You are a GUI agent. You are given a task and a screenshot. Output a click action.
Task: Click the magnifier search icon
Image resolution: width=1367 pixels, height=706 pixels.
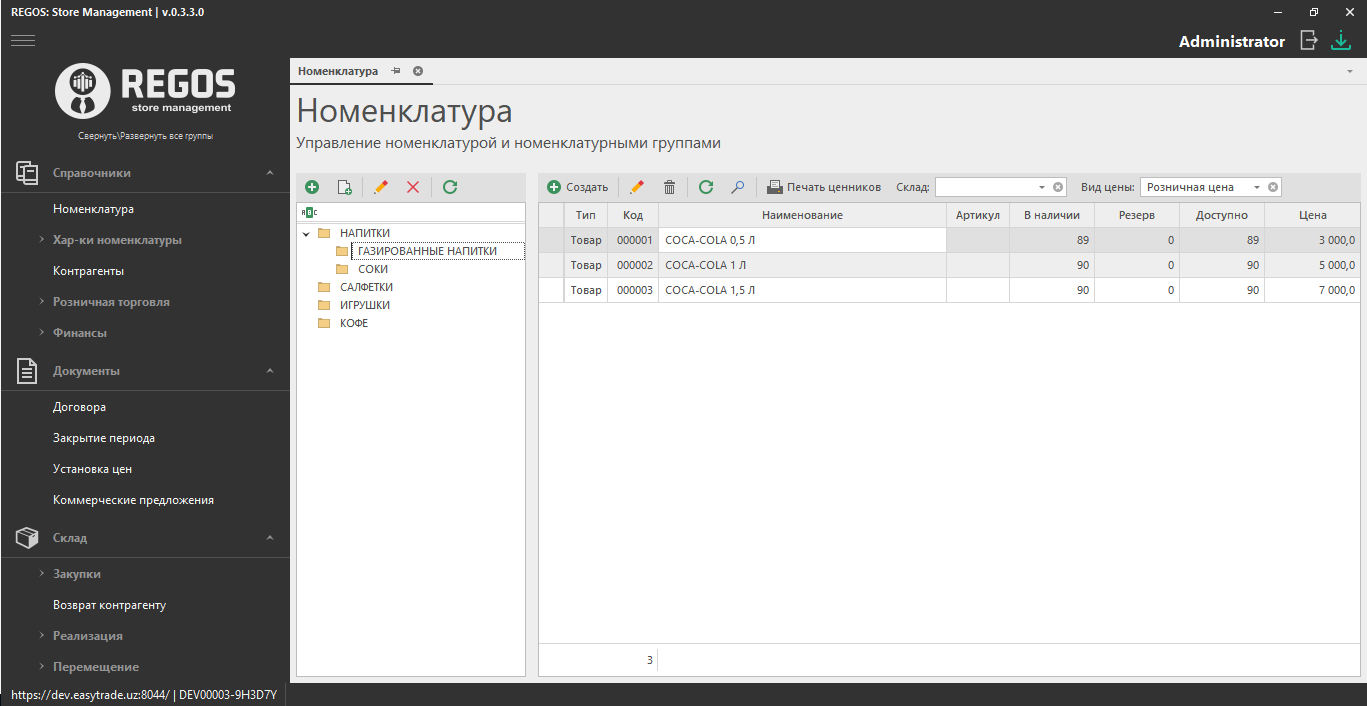click(738, 187)
